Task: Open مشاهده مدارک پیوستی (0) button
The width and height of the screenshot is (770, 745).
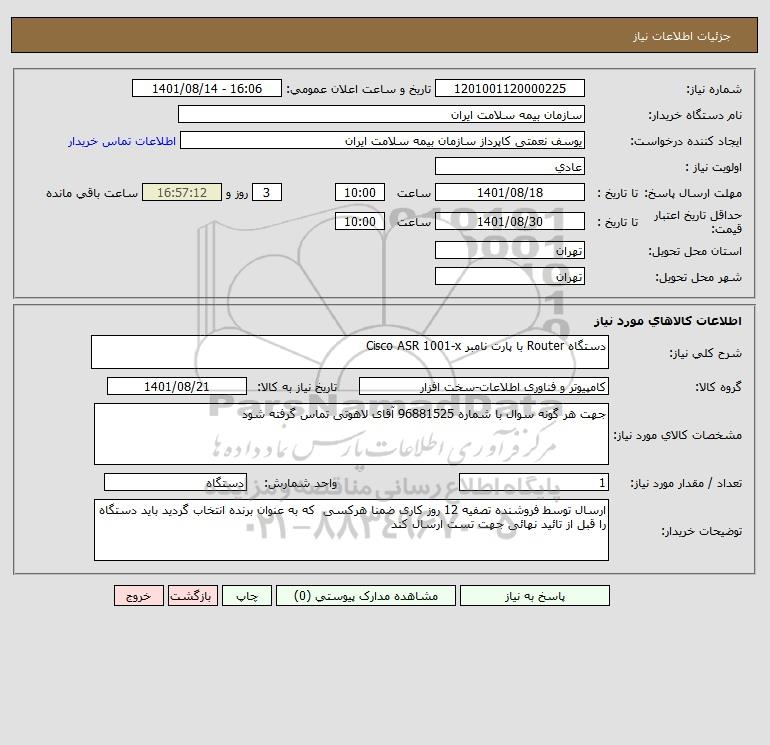Action: [366, 596]
